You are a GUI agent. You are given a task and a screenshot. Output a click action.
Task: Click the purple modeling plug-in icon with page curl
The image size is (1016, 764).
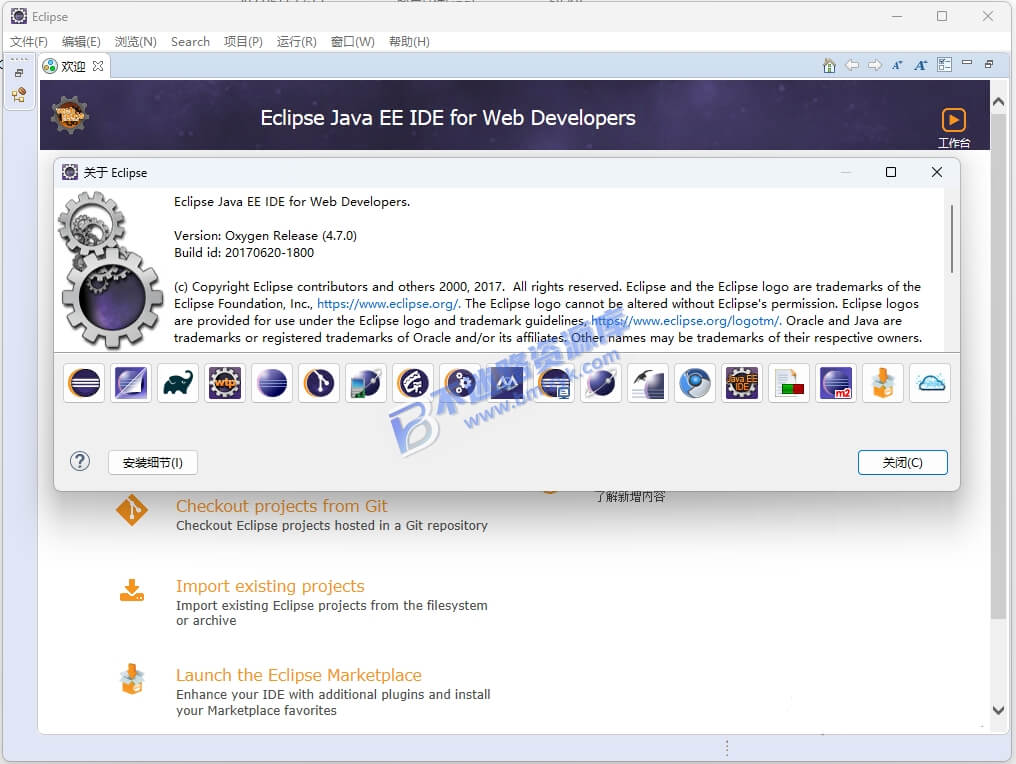tap(131, 383)
